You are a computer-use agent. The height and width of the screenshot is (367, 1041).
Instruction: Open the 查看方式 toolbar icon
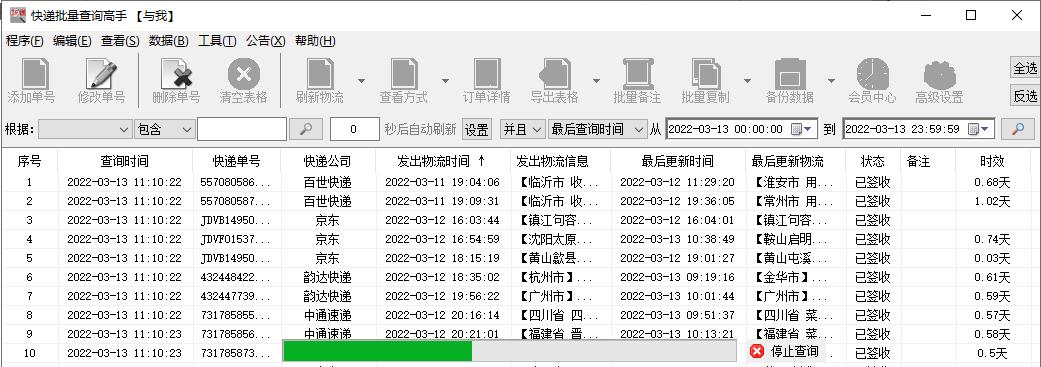[403, 73]
